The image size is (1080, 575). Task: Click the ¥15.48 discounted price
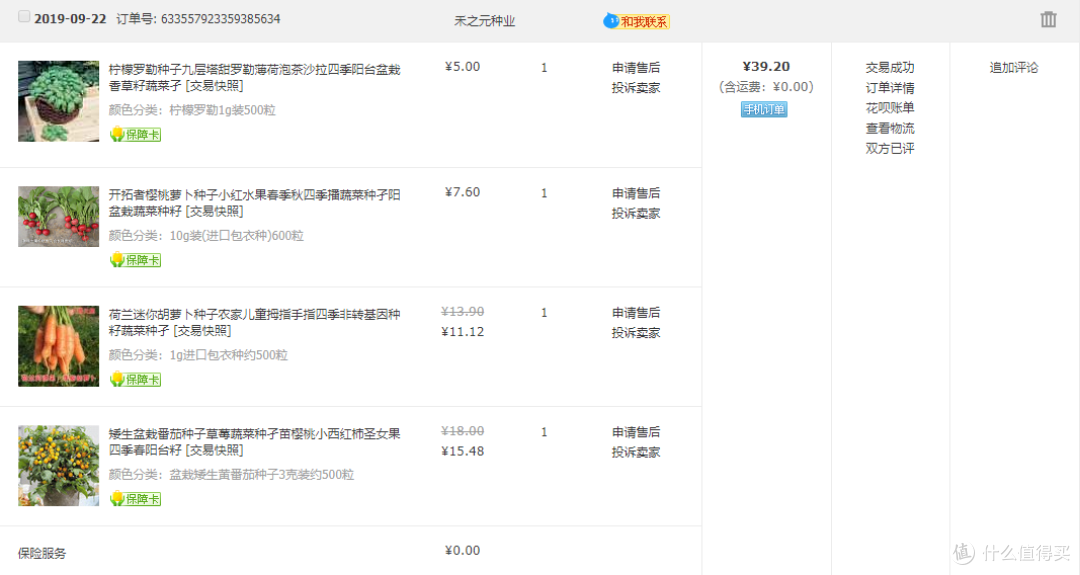pos(462,451)
